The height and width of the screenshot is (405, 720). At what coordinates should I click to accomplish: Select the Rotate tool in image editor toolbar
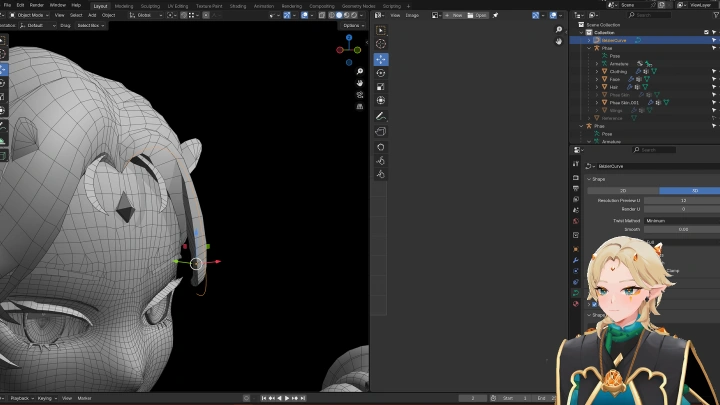381,73
